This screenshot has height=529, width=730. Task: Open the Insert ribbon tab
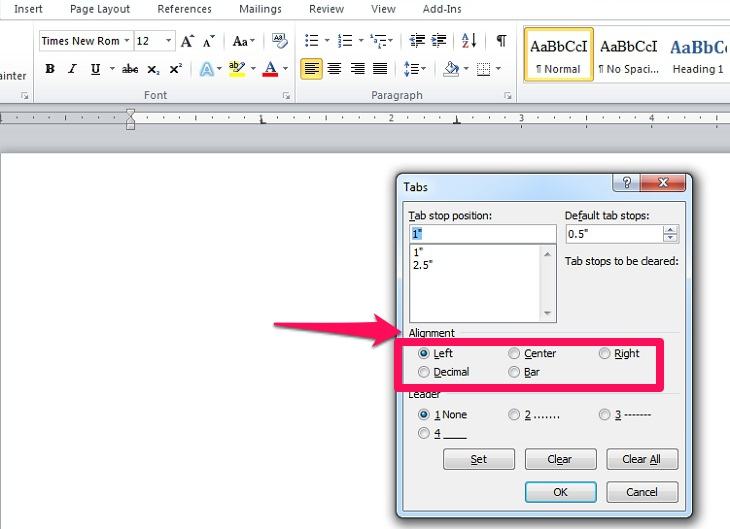tap(28, 9)
